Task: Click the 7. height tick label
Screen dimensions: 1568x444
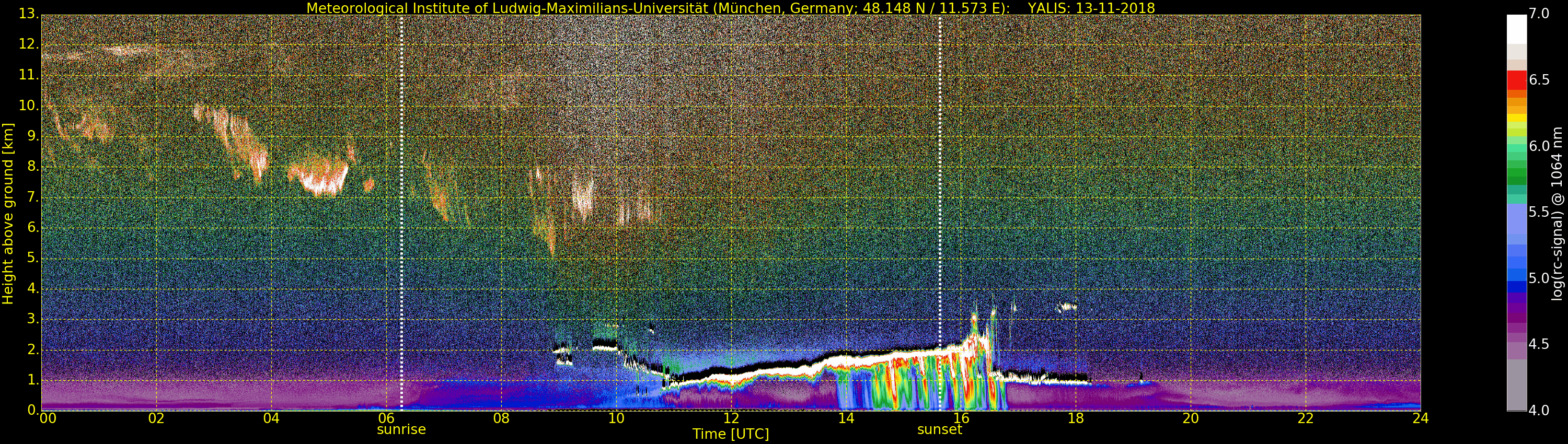Action: (x=32, y=197)
